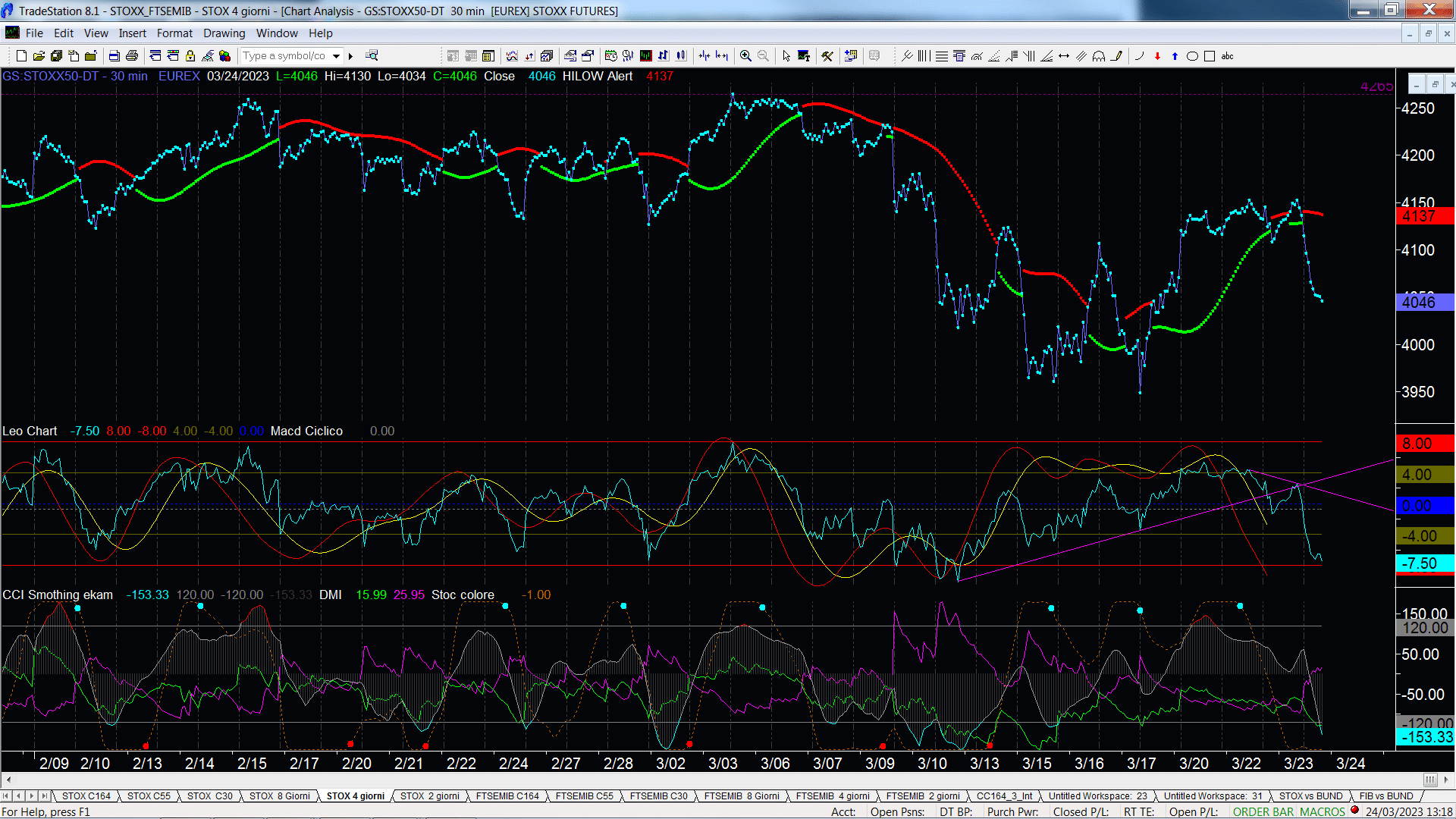This screenshot has height=819, width=1456.
Task: Click the compress bar spacing icon
Action: [704, 56]
